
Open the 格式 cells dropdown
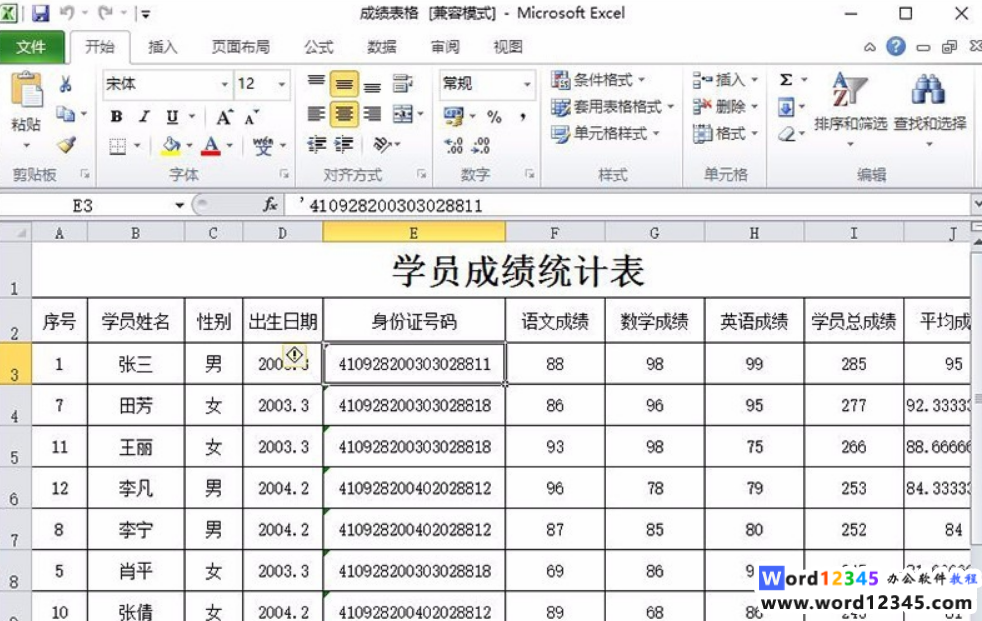coord(725,133)
